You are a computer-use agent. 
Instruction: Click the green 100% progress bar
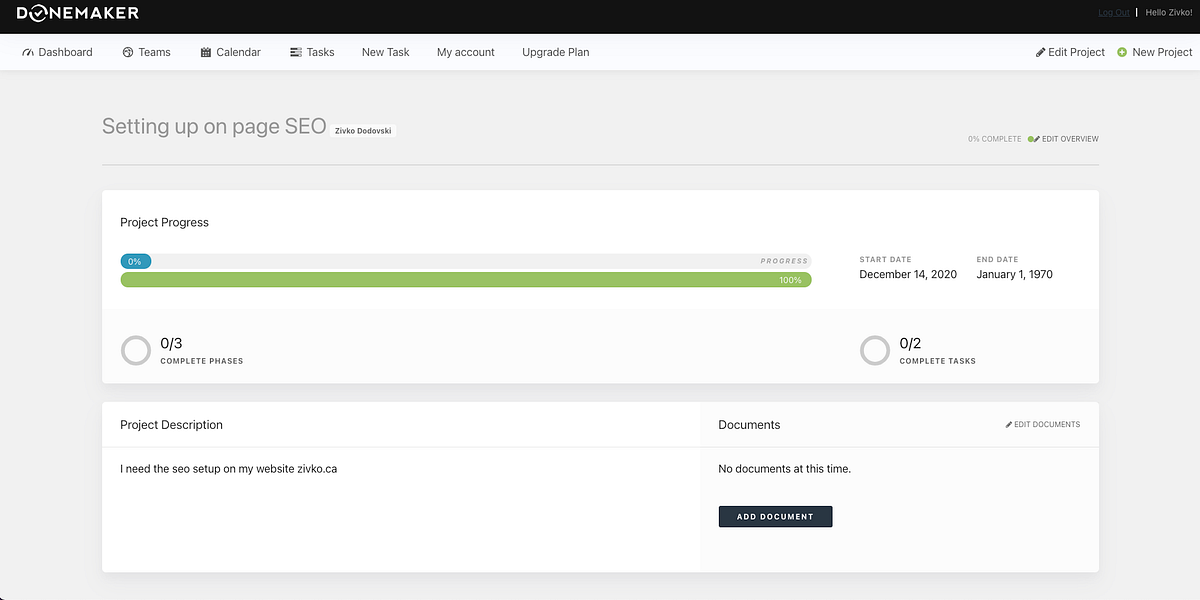pos(466,280)
